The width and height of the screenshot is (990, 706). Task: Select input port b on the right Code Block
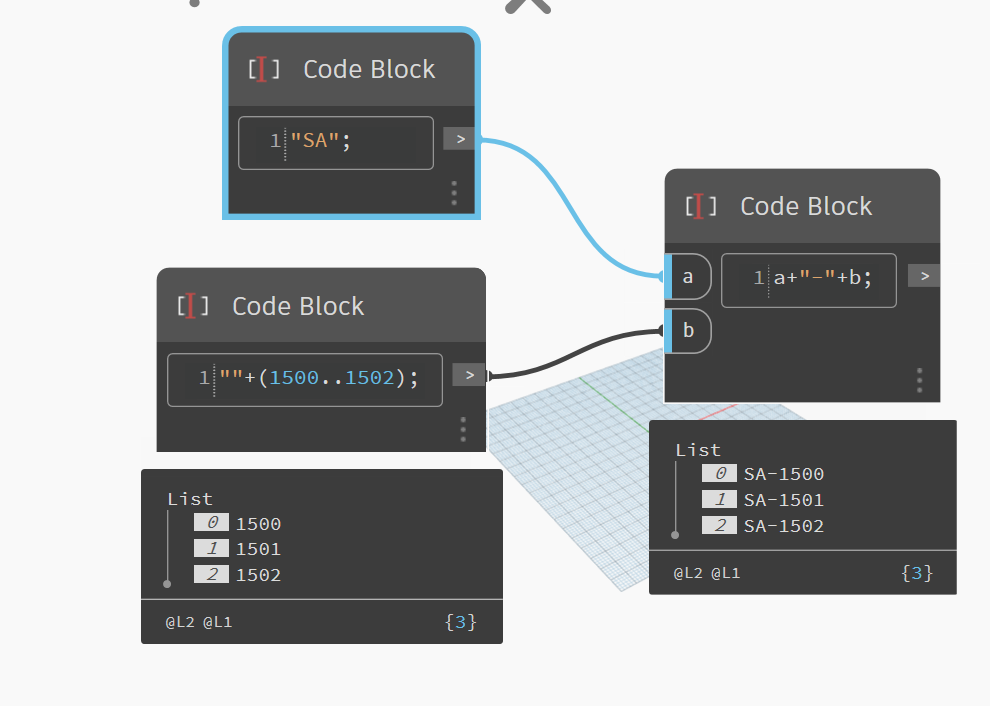(x=687, y=331)
